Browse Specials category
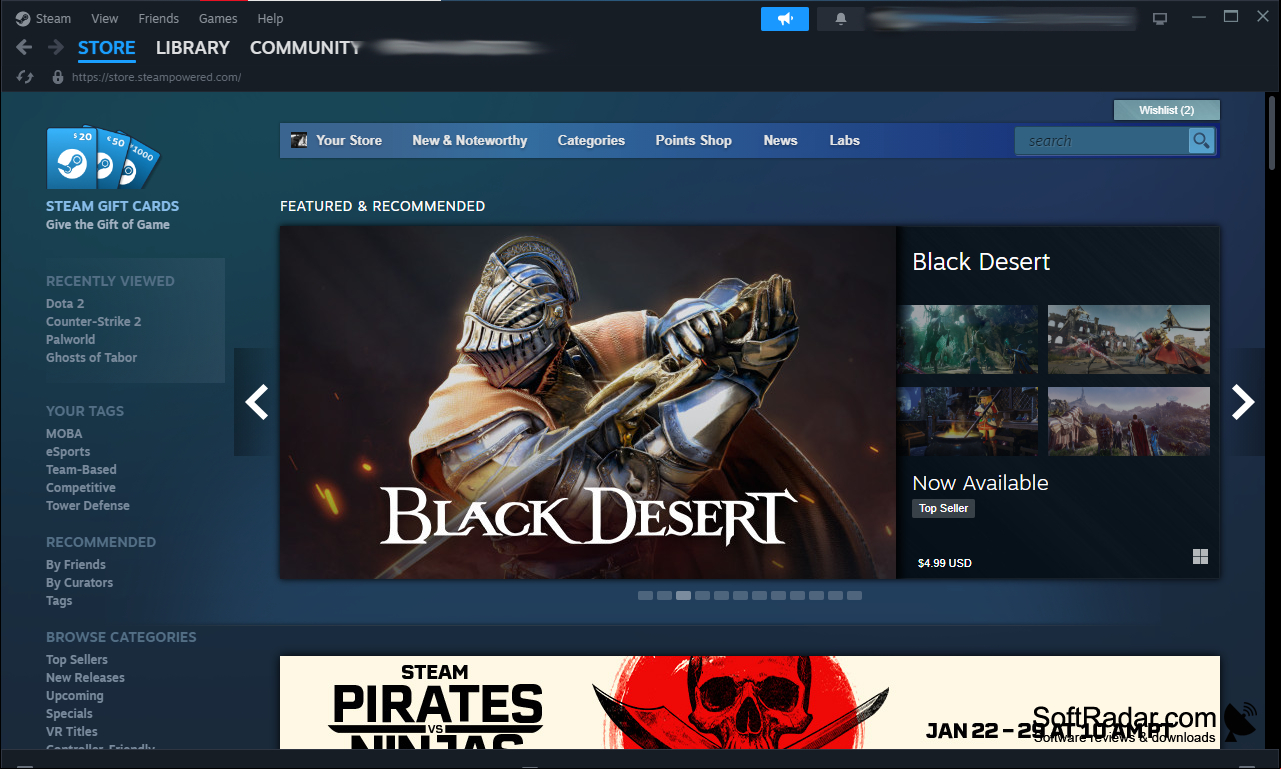The width and height of the screenshot is (1281, 769). 69,714
